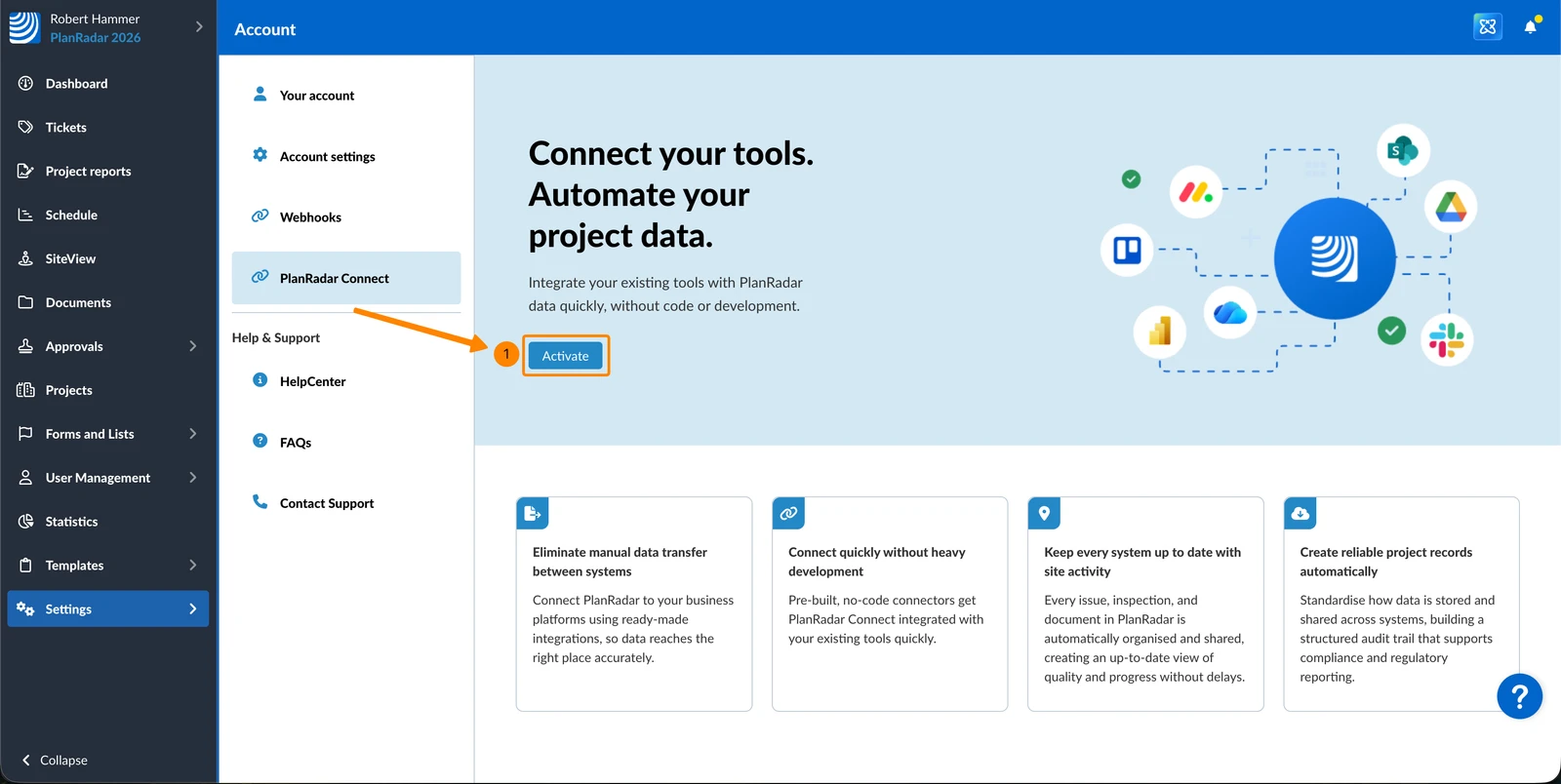Open the Statistics pie chart icon

(25, 522)
